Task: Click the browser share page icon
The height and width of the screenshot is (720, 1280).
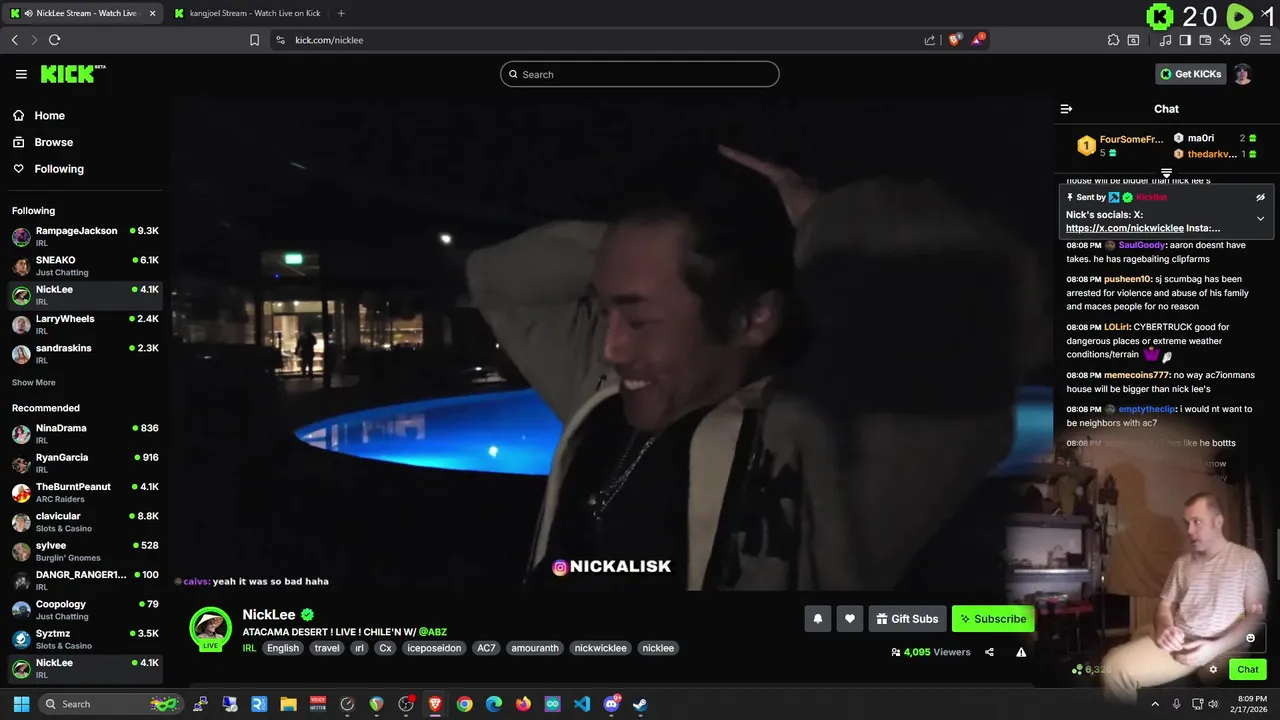Action: [930, 40]
